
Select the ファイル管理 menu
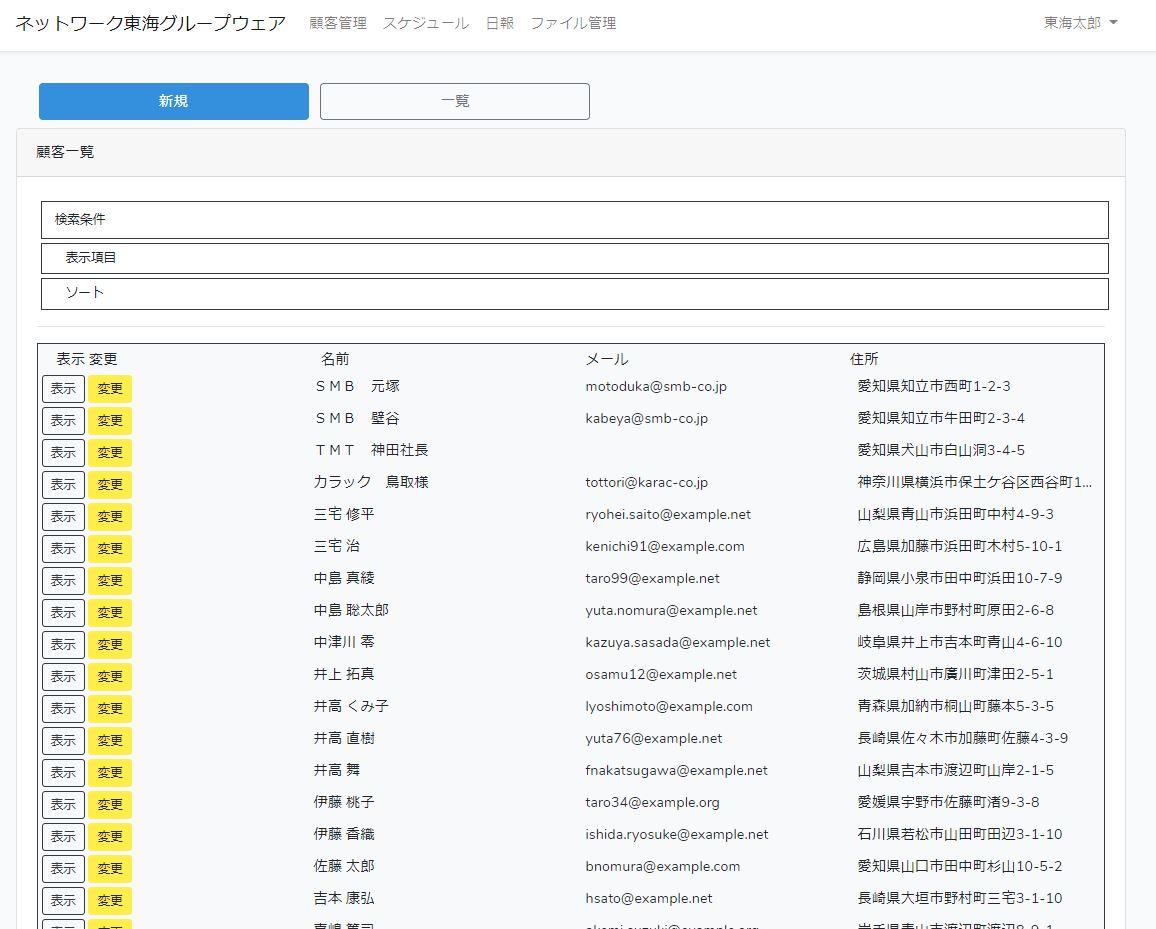click(x=573, y=23)
